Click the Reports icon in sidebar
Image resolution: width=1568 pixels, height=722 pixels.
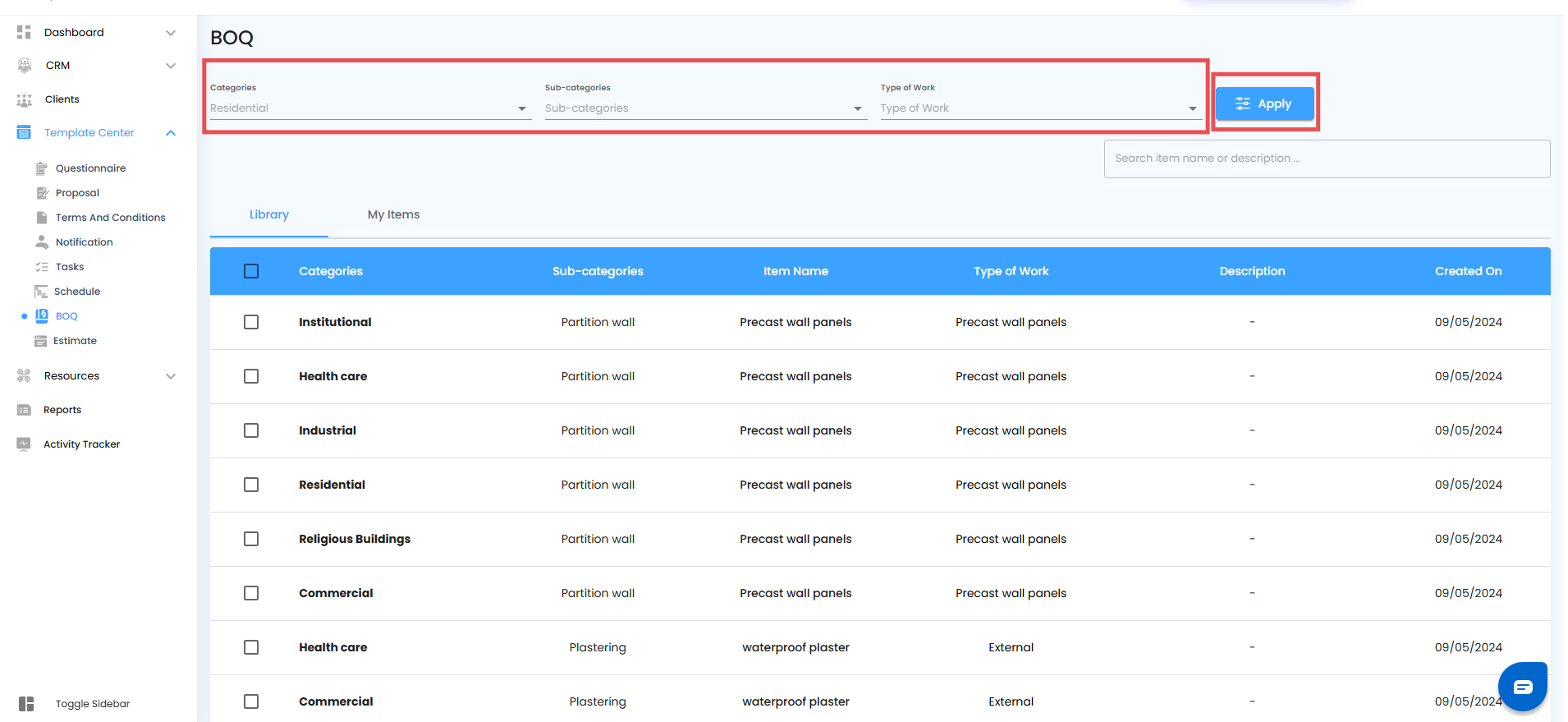point(24,410)
